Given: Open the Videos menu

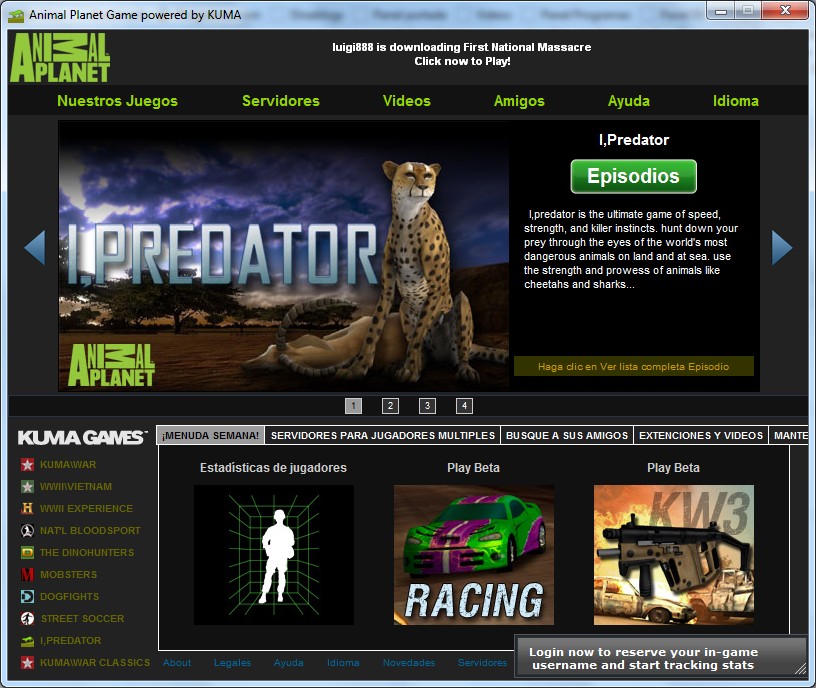Looking at the screenshot, I should point(406,101).
